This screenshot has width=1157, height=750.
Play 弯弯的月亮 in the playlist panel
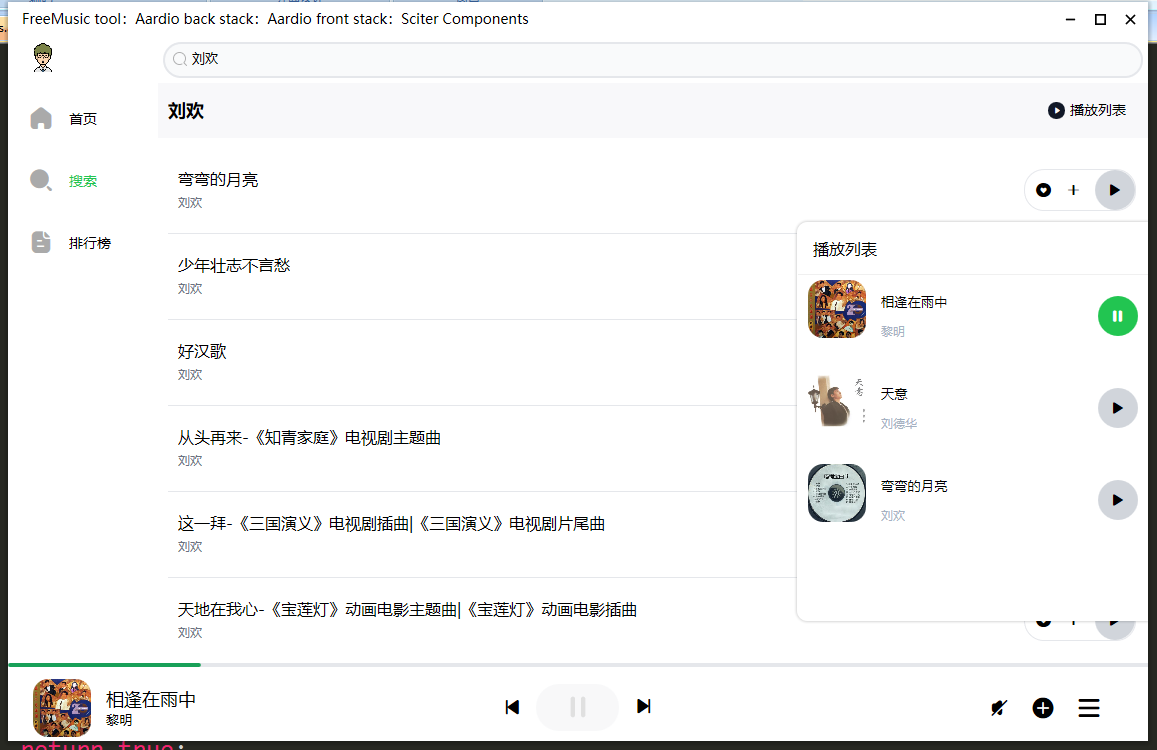click(1117, 500)
